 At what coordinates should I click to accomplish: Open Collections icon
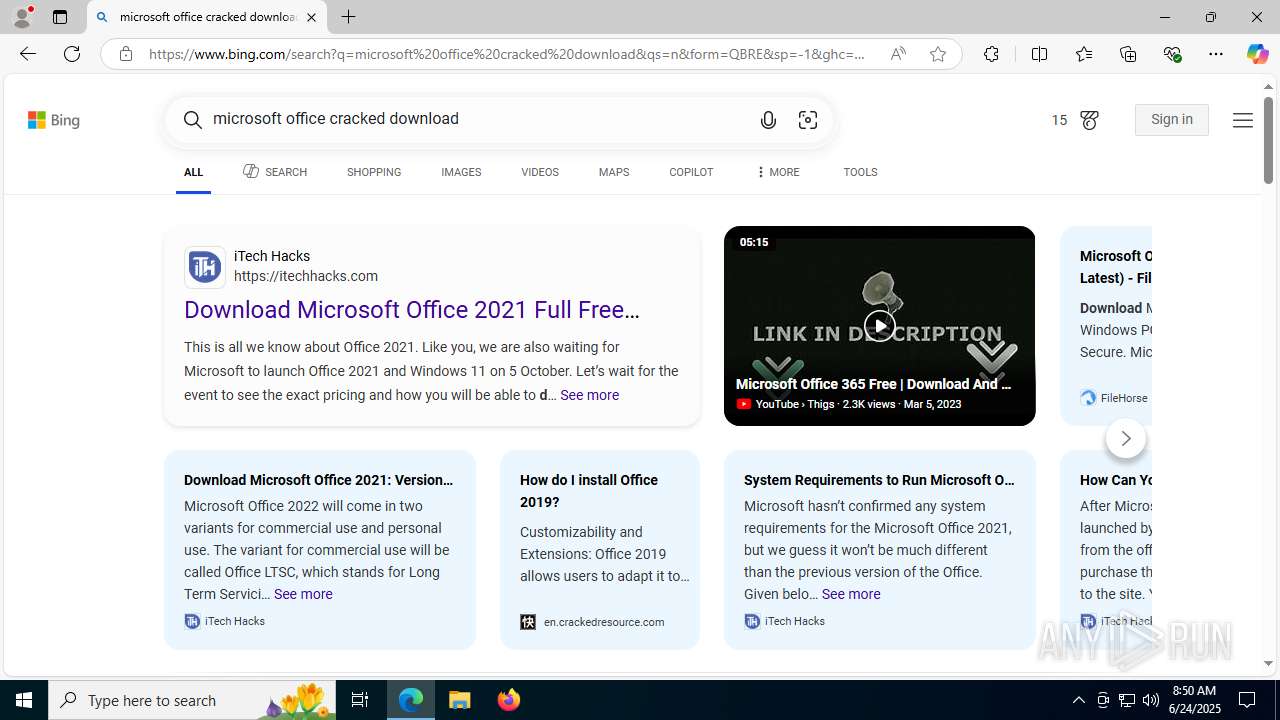point(1128,54)
